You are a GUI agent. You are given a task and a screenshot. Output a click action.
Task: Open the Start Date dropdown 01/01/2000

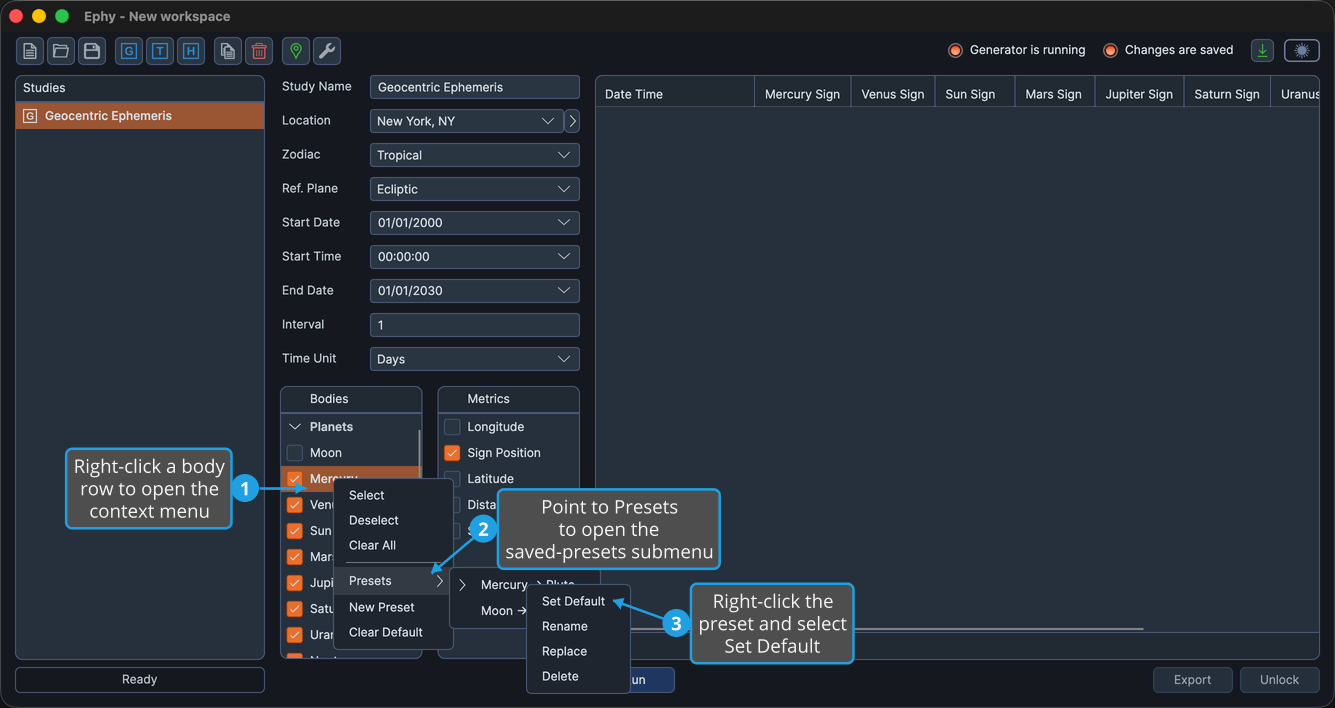pyautogui.click(x=475, y=223)
